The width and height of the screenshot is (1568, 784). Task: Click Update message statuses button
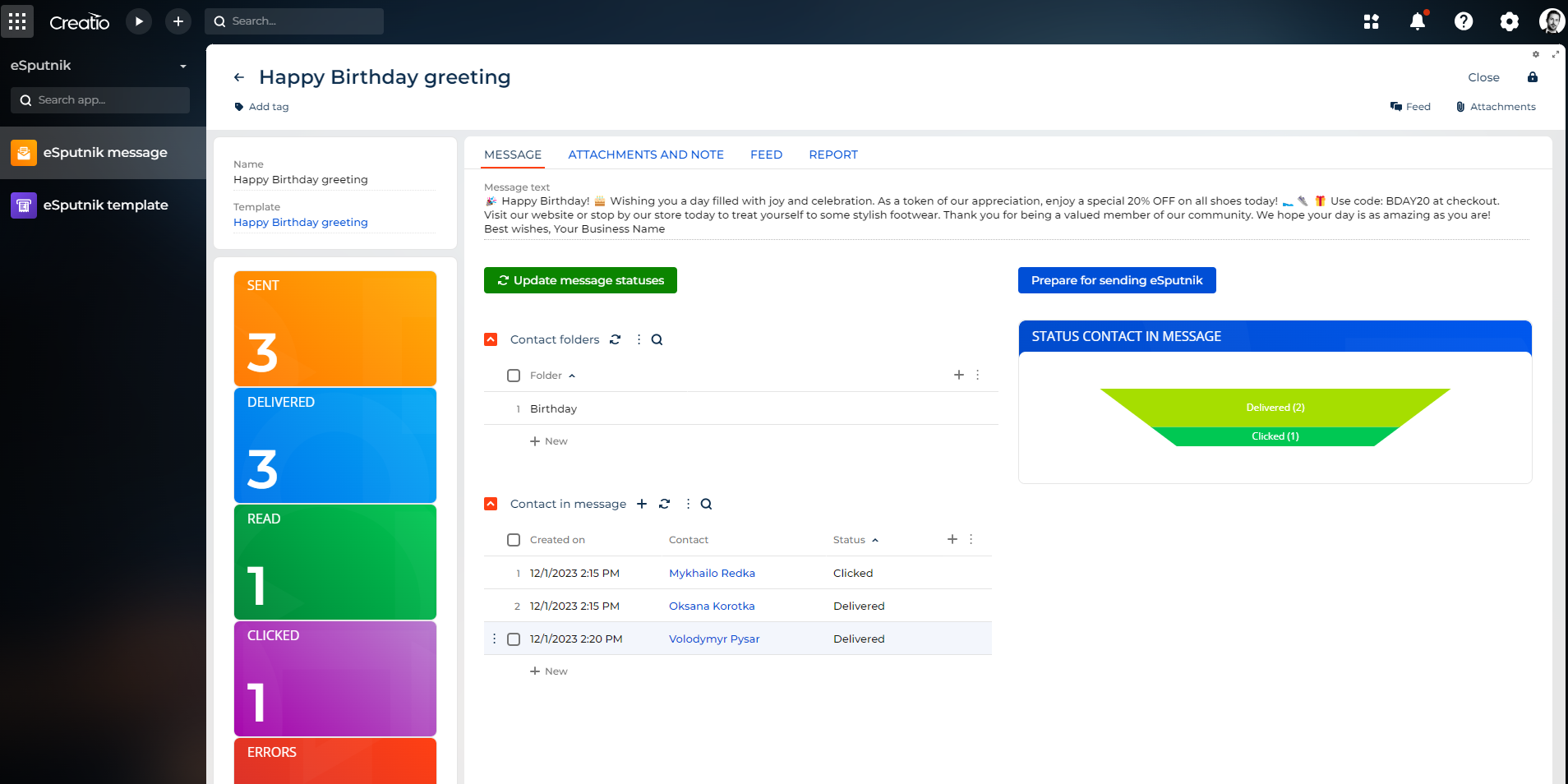580,280
